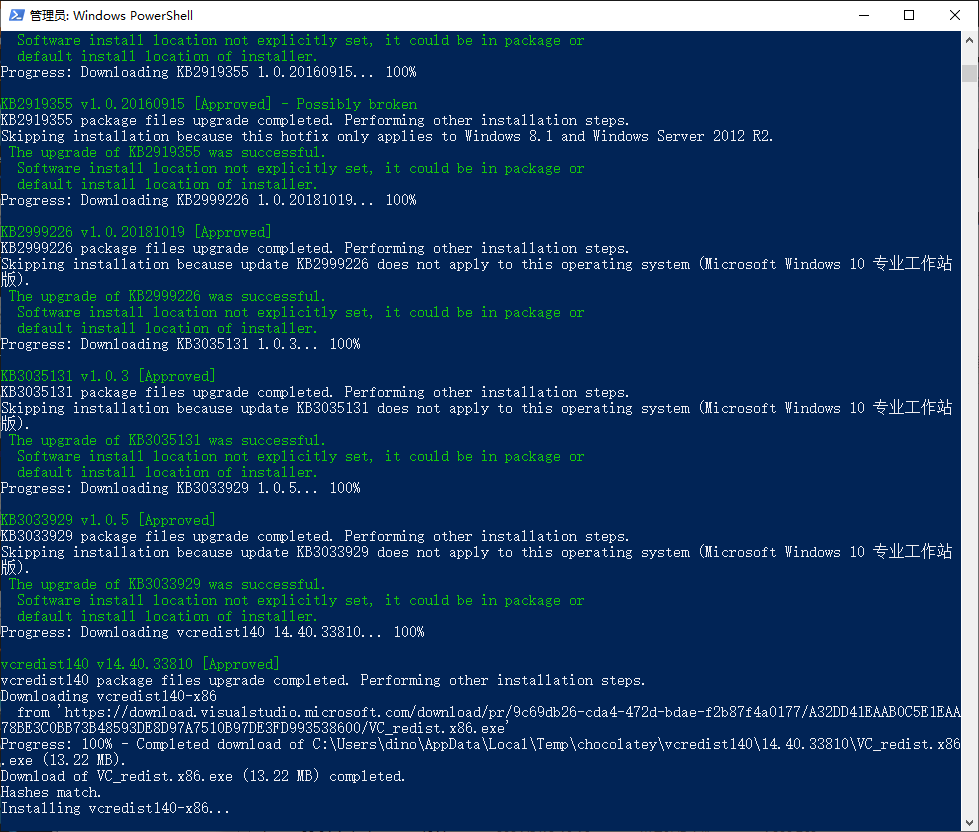979x832 pixels.
Task: Click 'Progress: Downloading KB2919355' line
Action: (209, 72)
